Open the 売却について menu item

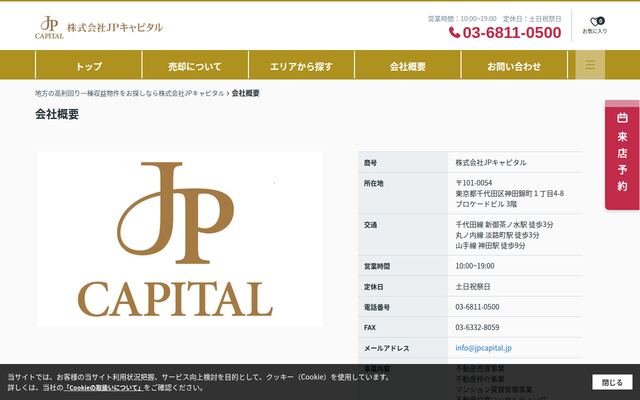tap(195, 66)
